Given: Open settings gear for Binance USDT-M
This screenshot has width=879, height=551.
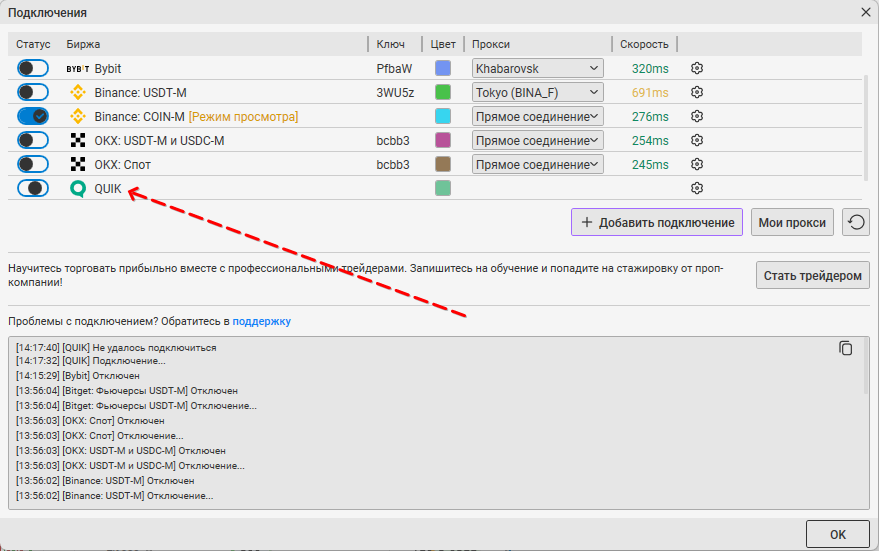Looking at the screenshot, I should click(x=697, y=92).
